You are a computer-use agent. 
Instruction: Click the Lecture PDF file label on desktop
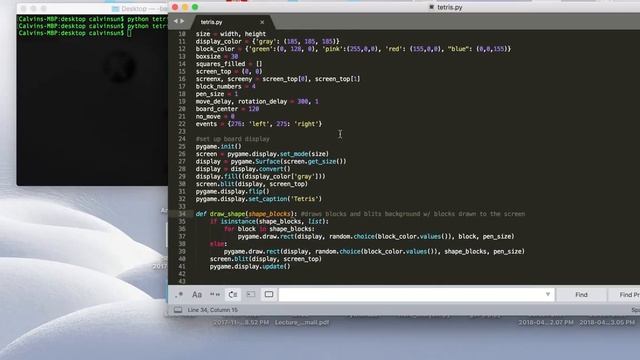(x=302, y=322)
